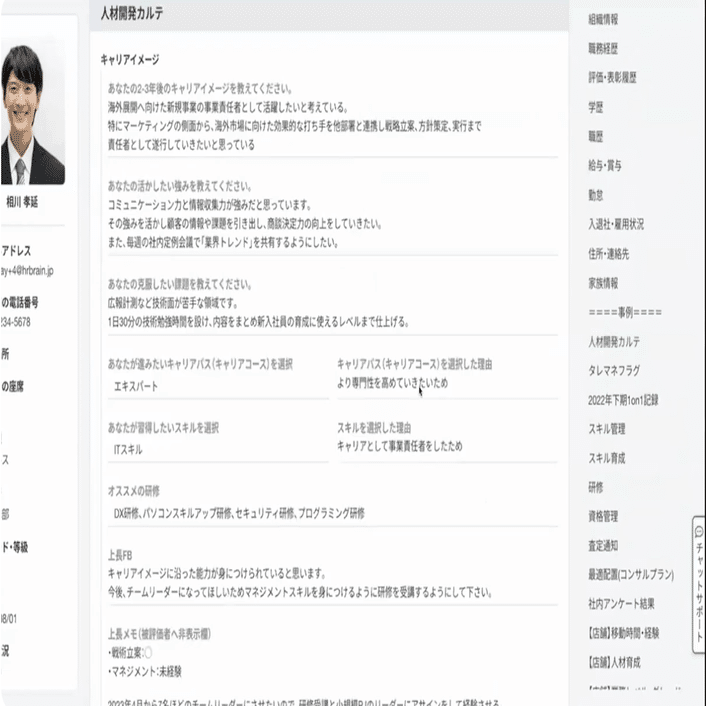The height and width of the screenshot is (706, 706).
Task: Go to 学歴 section
Action: [x=595, y=107]
